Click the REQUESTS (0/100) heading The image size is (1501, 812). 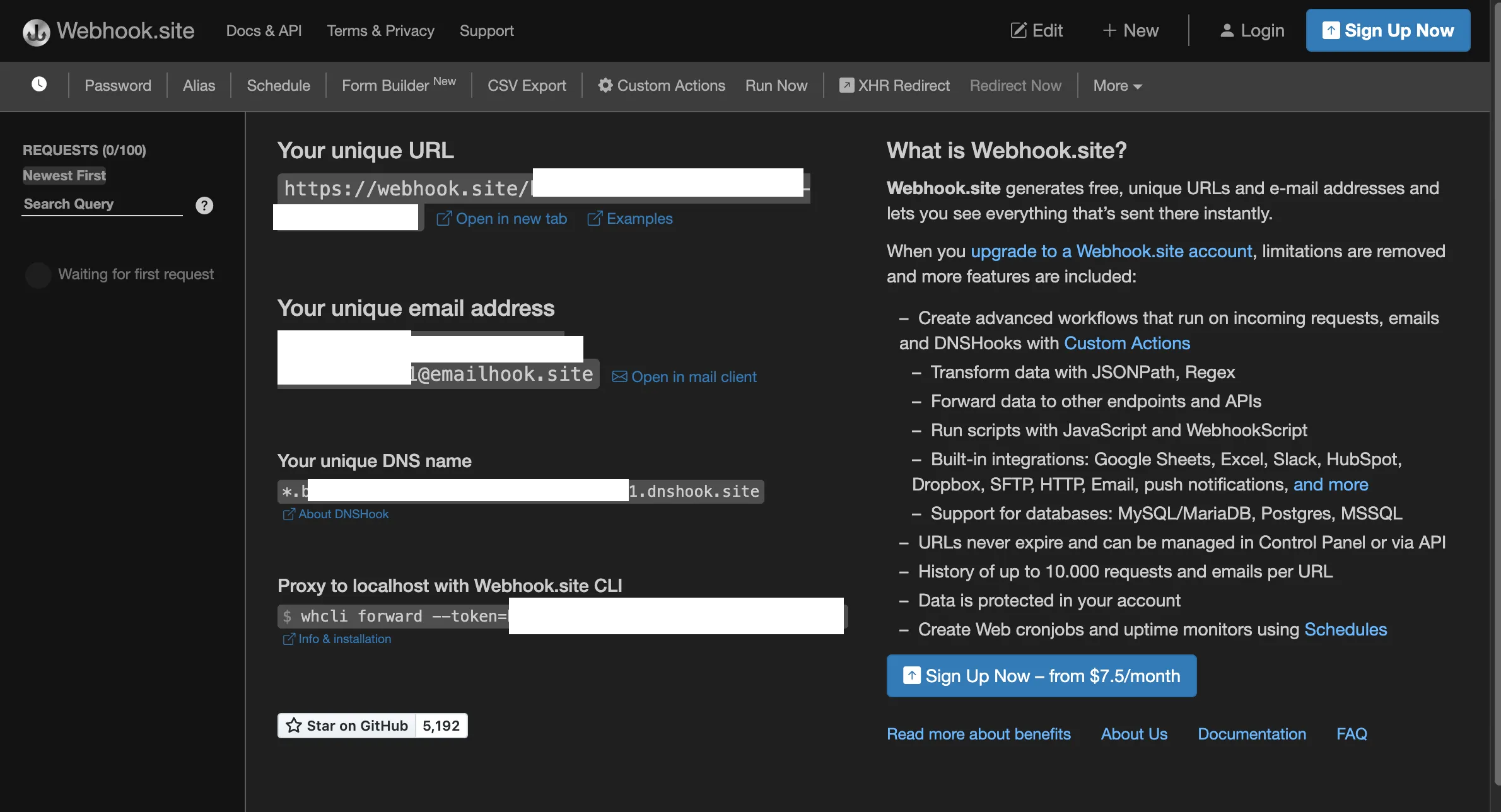pos(85,150)
